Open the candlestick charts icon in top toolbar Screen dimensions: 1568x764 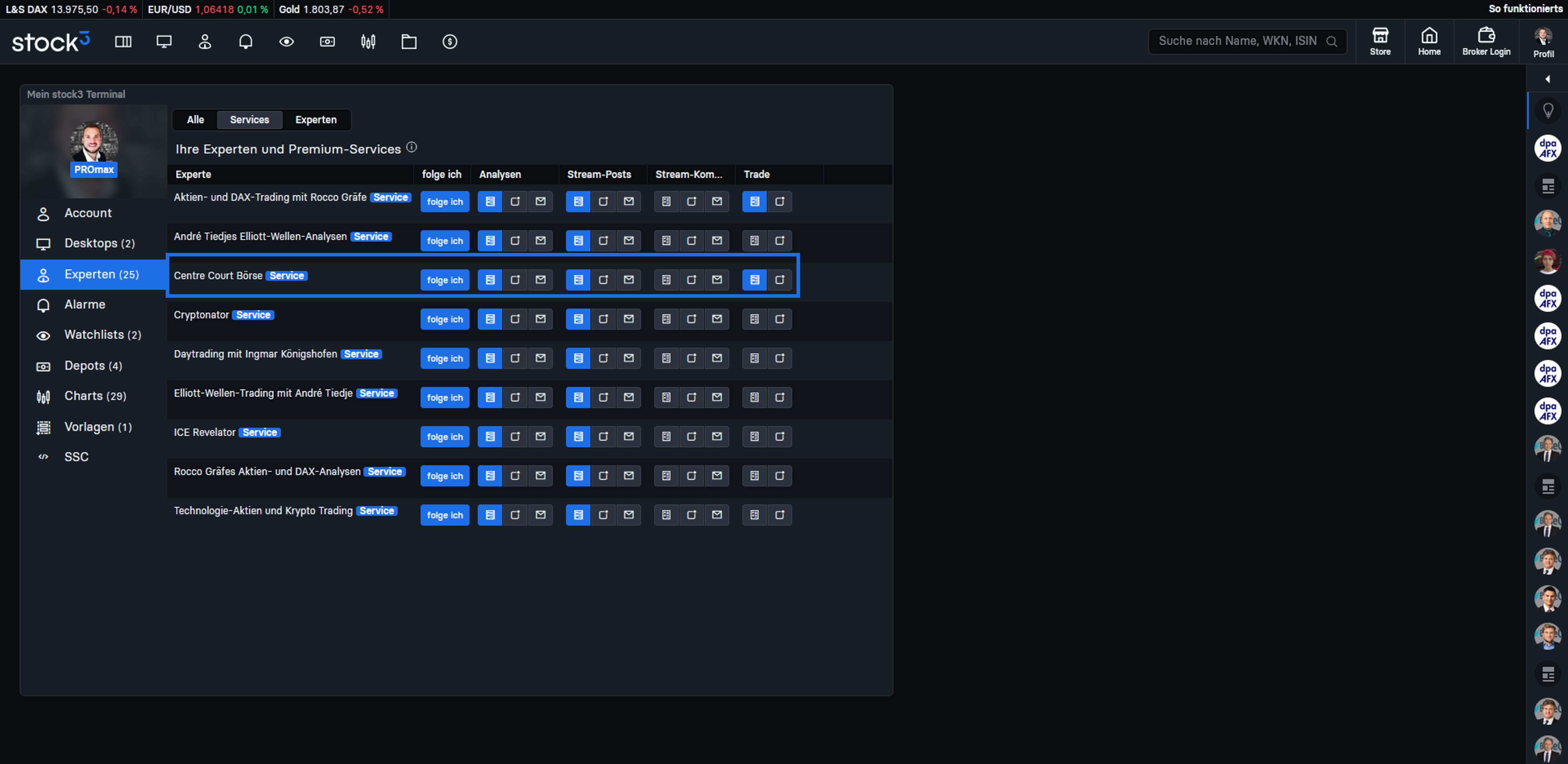368,41
